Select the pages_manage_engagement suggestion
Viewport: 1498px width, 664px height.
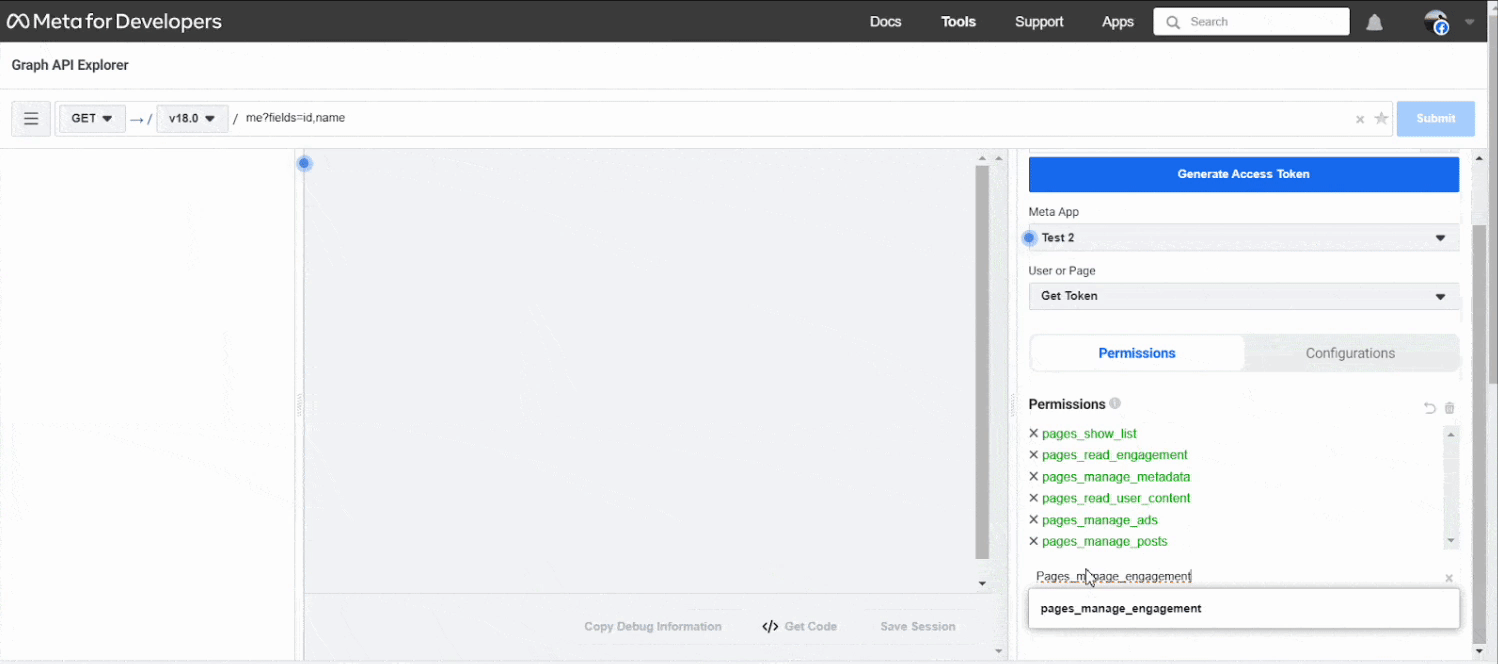1120,608
